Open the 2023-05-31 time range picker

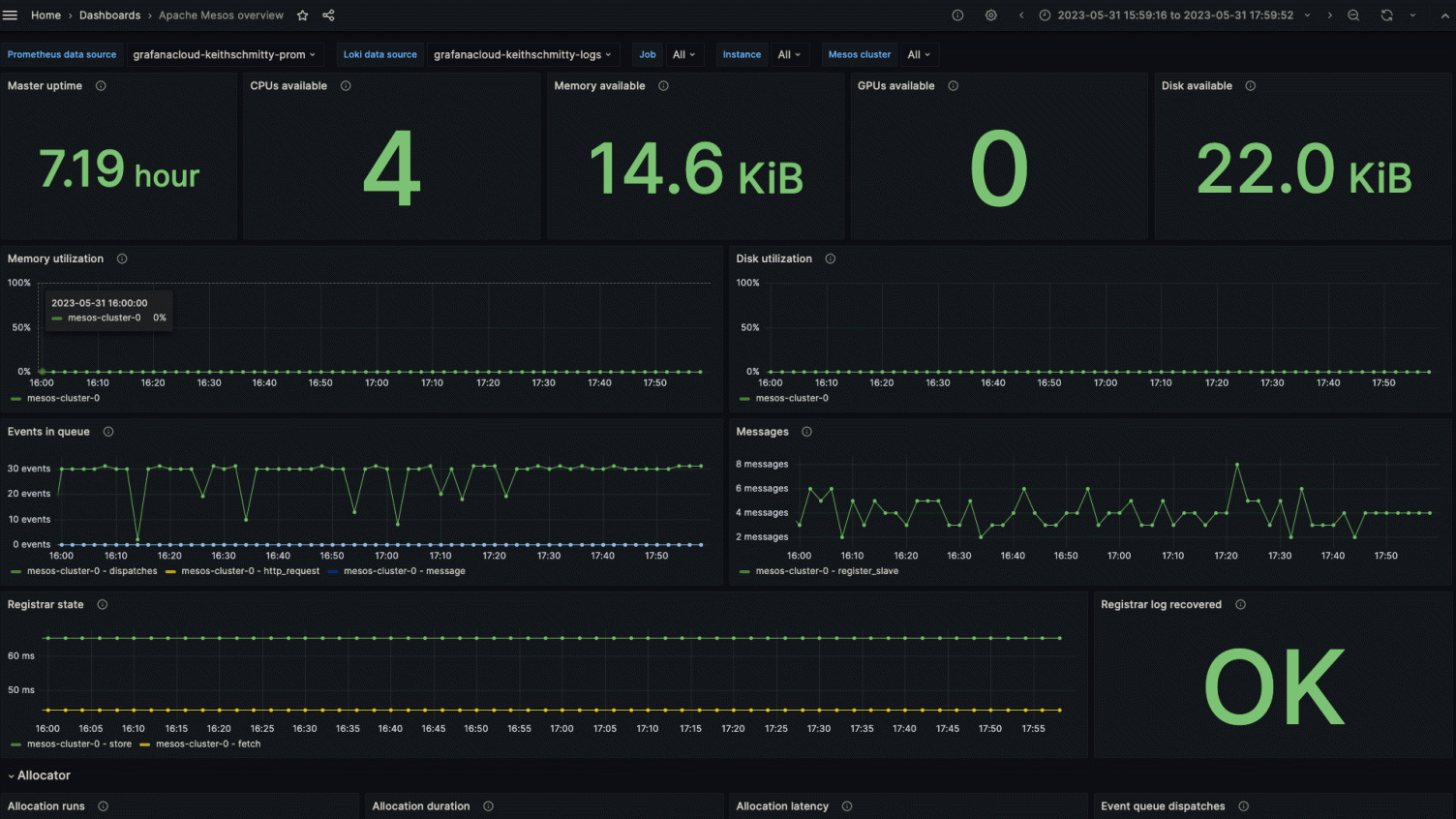[1171, 15]
